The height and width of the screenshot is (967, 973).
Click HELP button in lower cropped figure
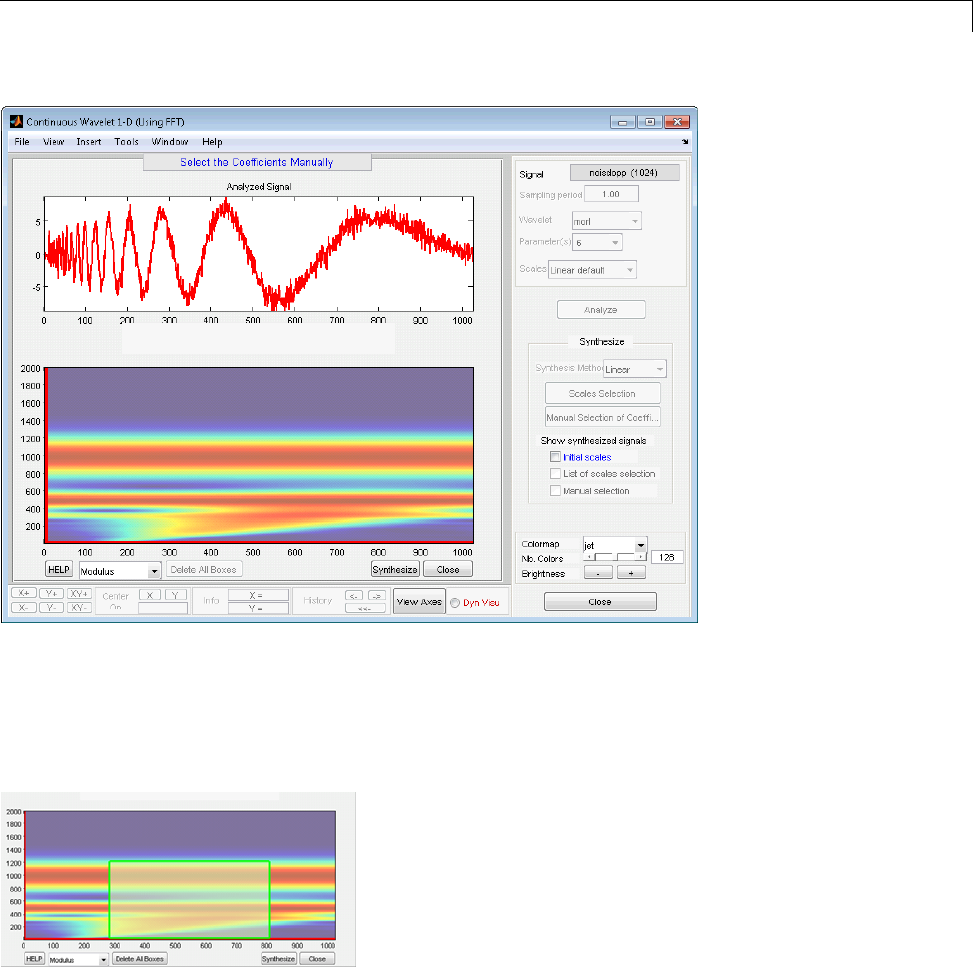coord(34,958)
